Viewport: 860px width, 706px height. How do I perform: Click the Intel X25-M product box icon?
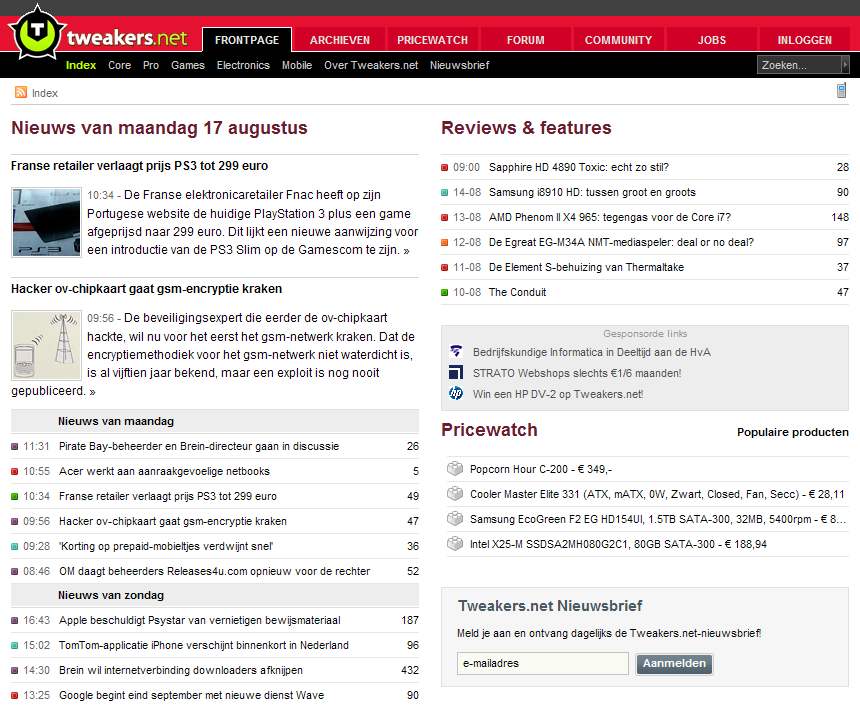coord(455,544)
